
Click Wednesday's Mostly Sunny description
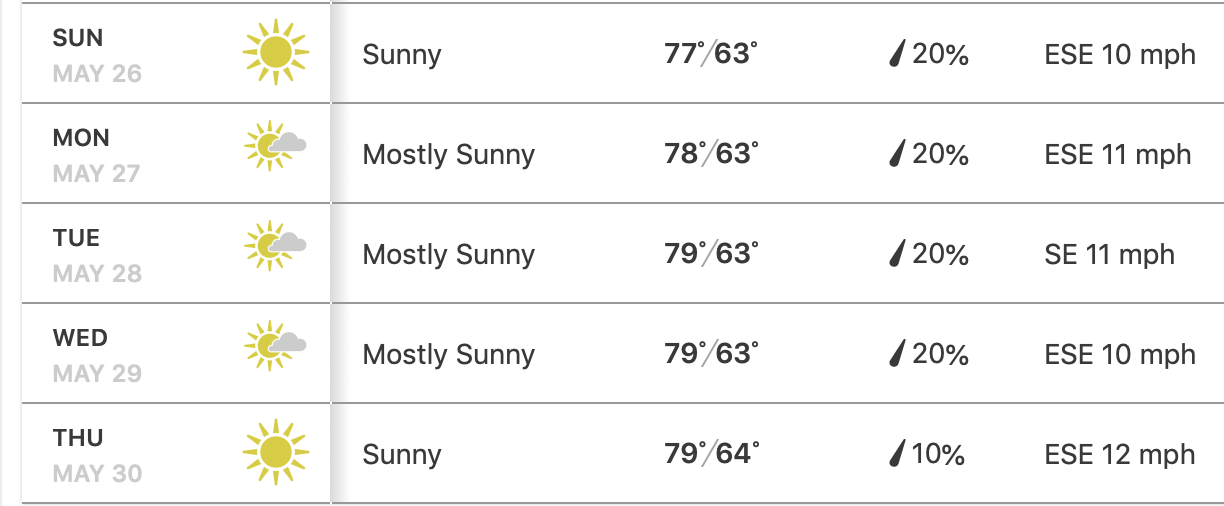point(449,355)
